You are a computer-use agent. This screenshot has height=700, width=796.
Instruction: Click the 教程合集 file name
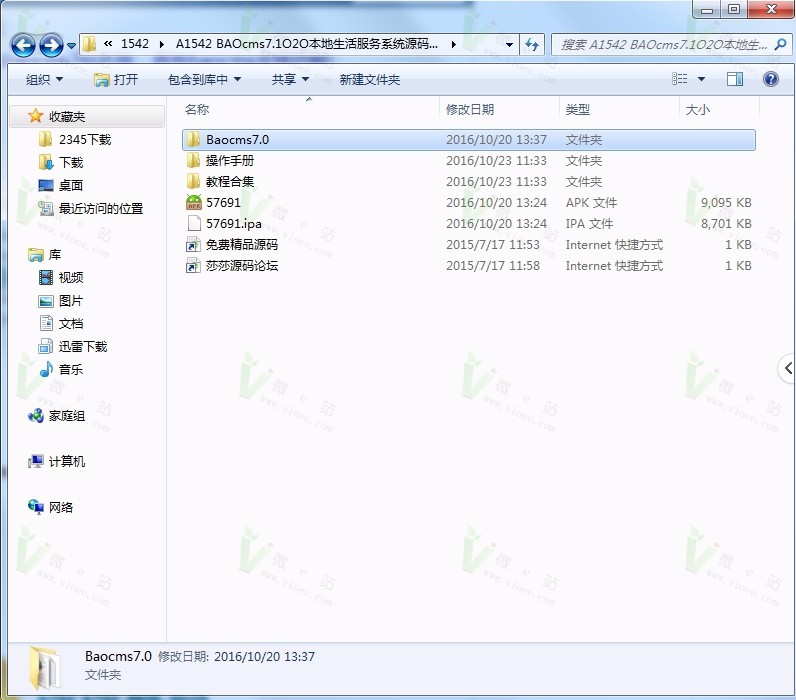(x=229, y=182)
